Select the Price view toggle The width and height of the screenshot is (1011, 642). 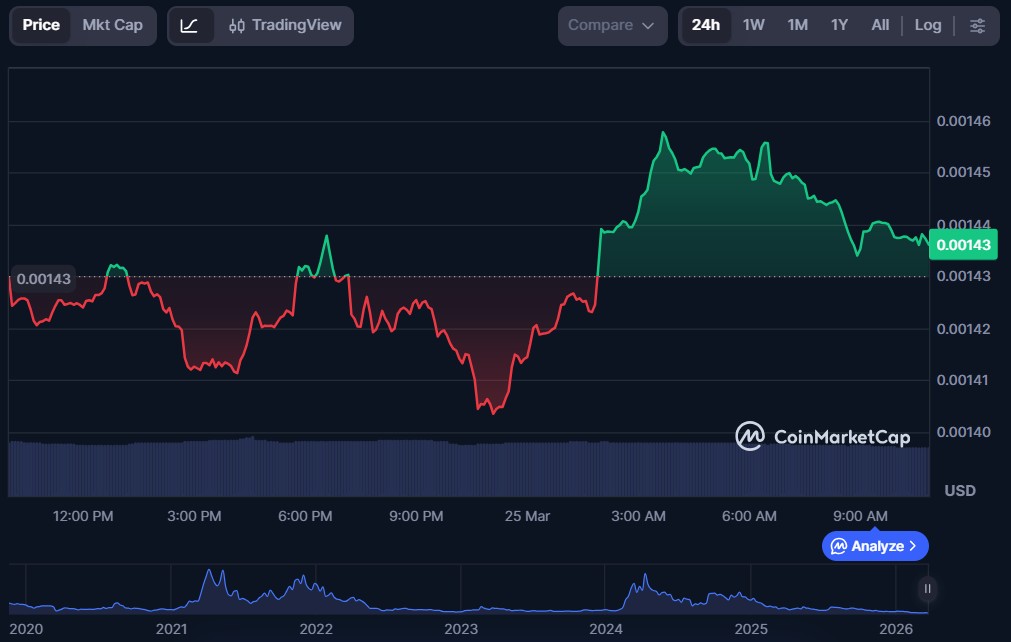click(41, 25)
